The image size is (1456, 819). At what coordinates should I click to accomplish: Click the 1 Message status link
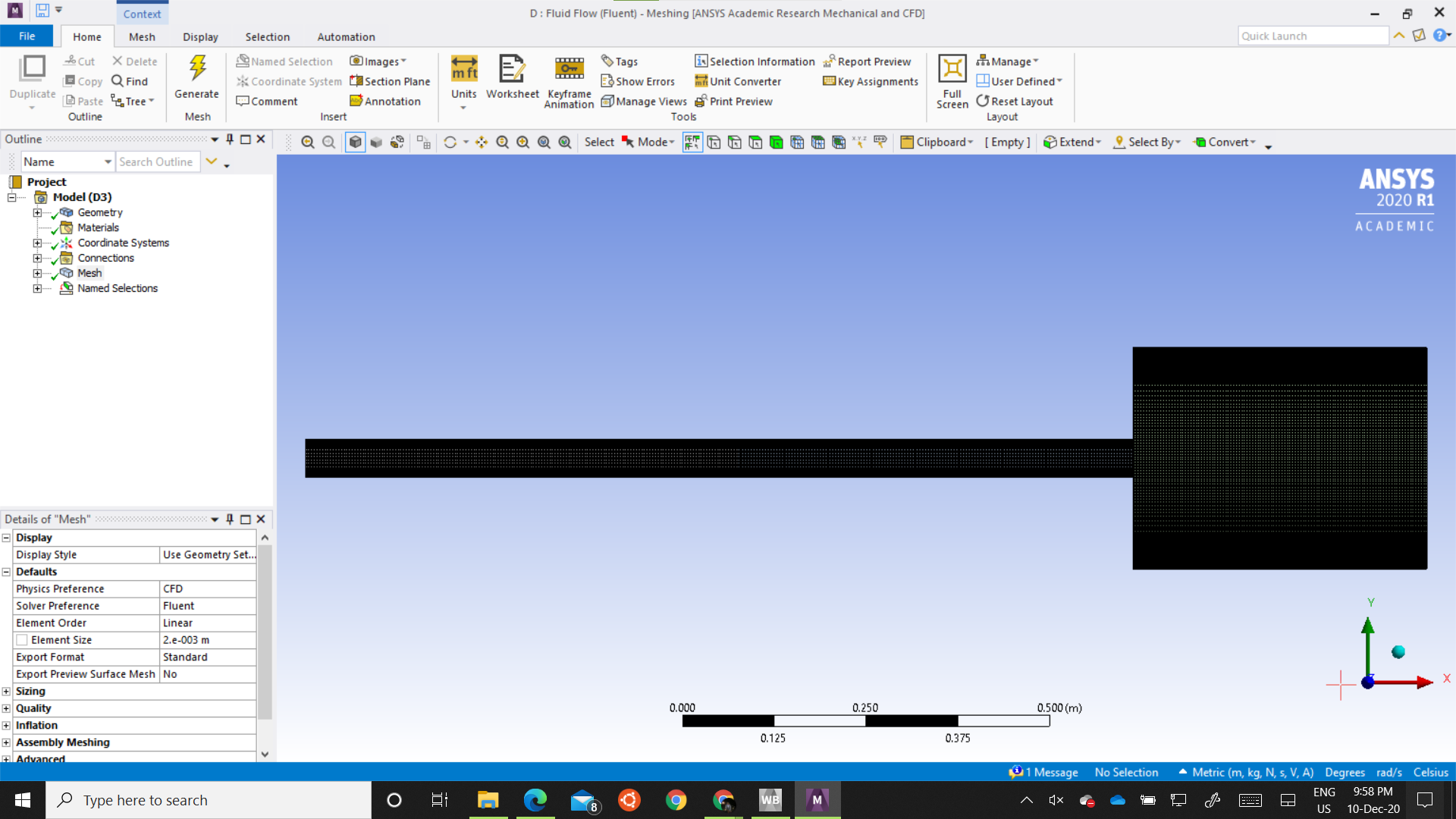tap(1043, 772)
